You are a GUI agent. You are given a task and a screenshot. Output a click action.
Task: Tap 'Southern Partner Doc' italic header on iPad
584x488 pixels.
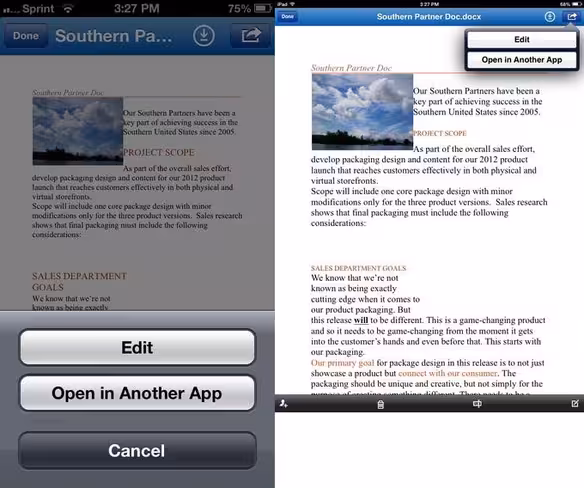(351, 68)
